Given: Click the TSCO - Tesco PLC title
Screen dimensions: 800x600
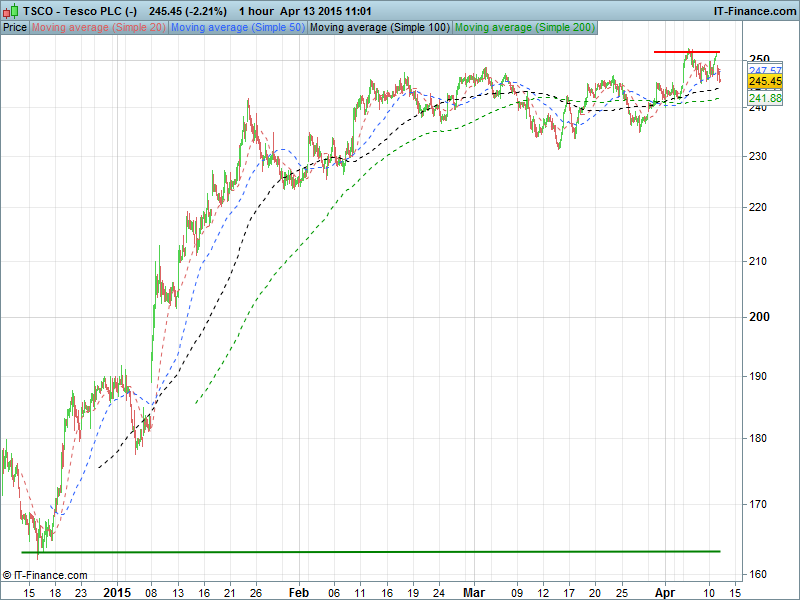Looking at the screenshot, I should click(x=82, y=10).
